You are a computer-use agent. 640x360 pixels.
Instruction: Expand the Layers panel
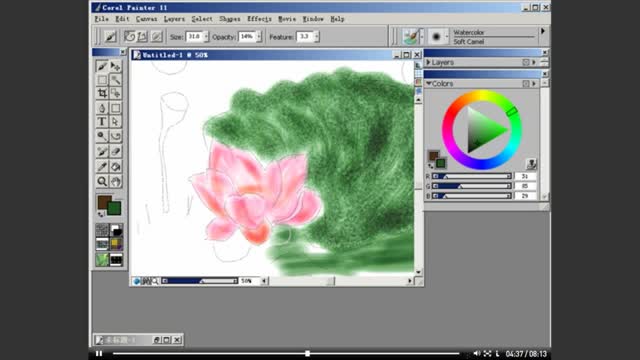click(x=428, y=62)
